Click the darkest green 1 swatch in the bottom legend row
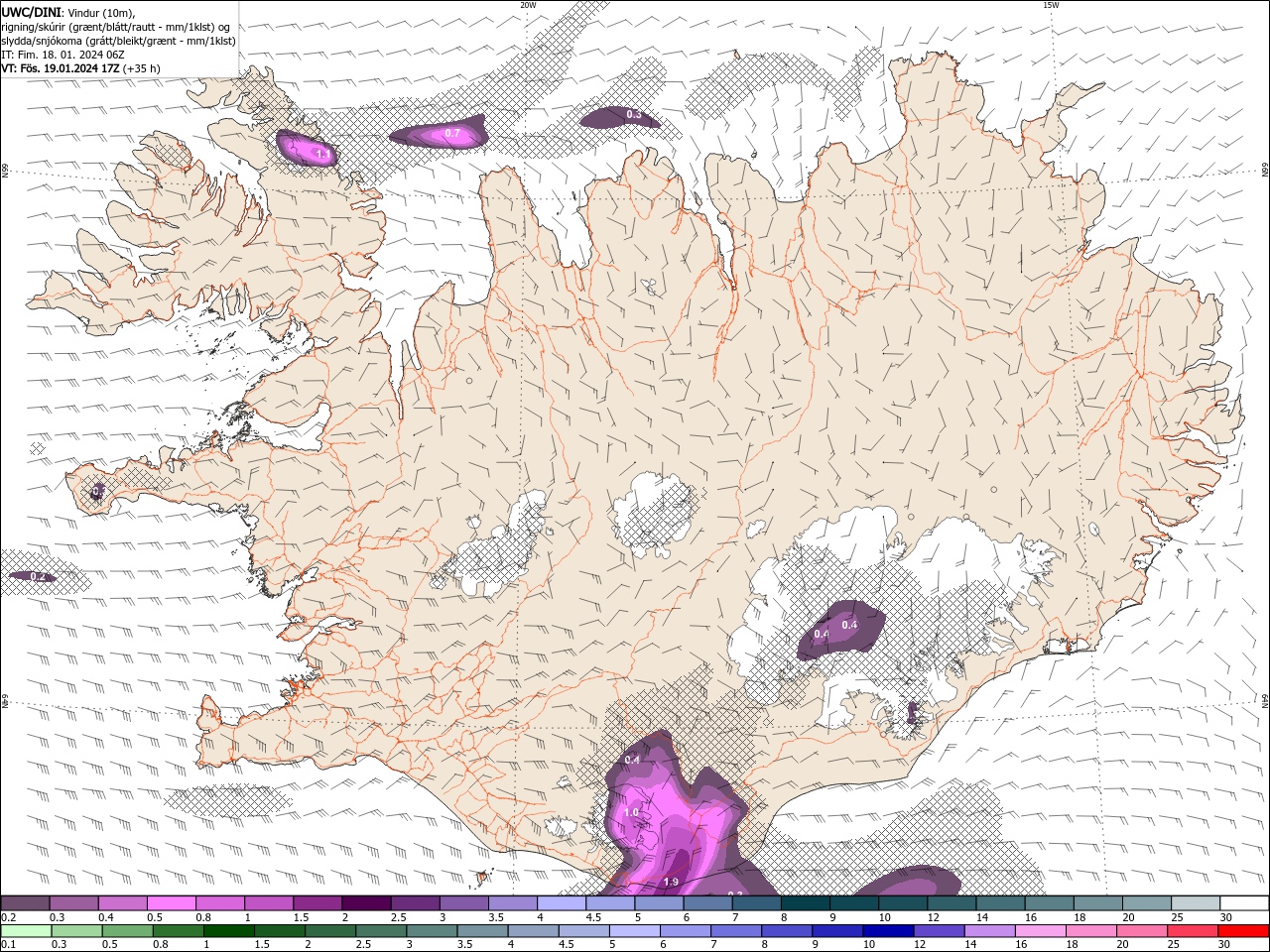This screenshot has width=1270, height=952. (x=229, y=931)
